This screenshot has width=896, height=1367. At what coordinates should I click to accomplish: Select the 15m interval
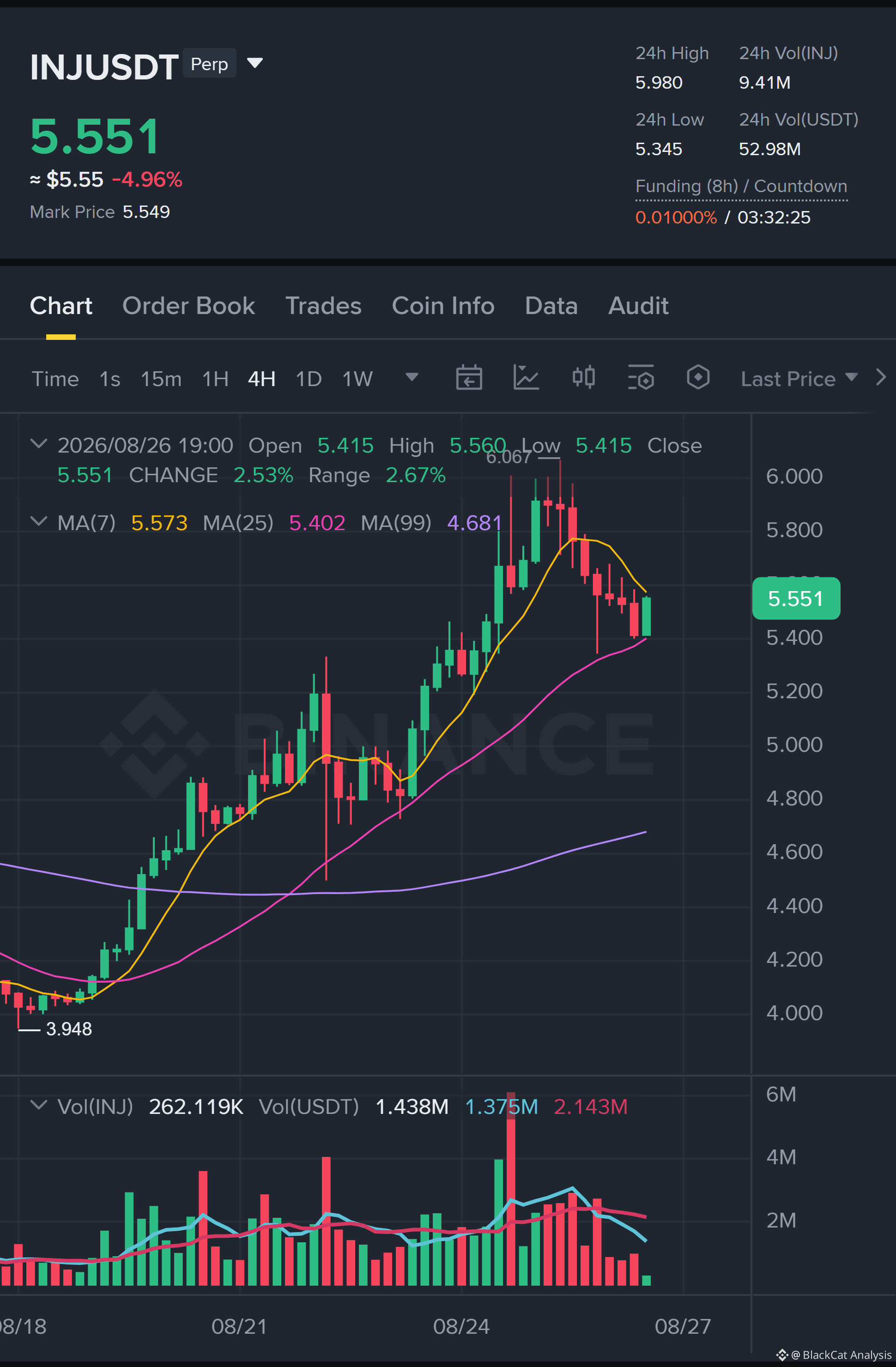pos(161,379)
